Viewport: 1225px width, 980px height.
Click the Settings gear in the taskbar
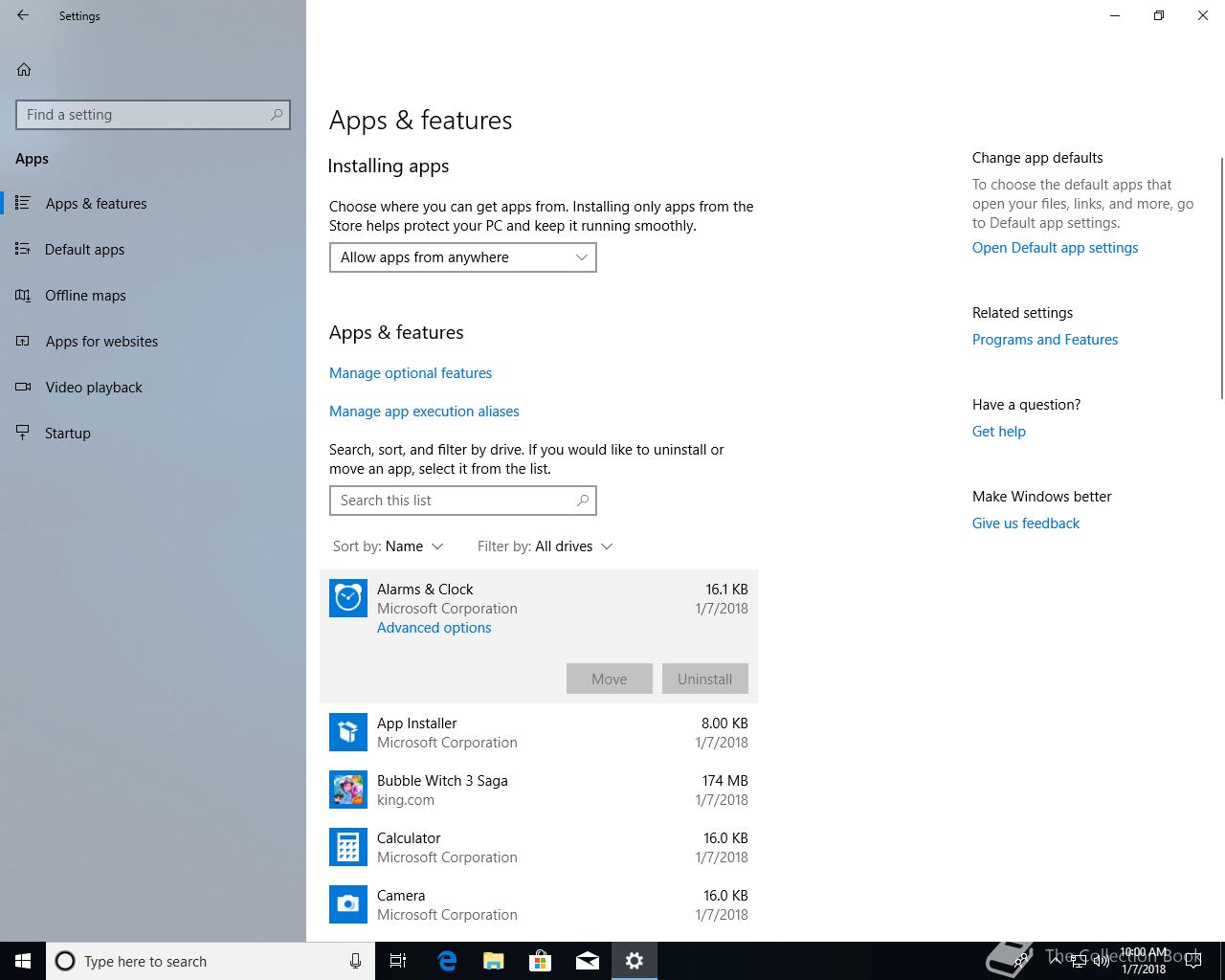click(x=635, y=961)
